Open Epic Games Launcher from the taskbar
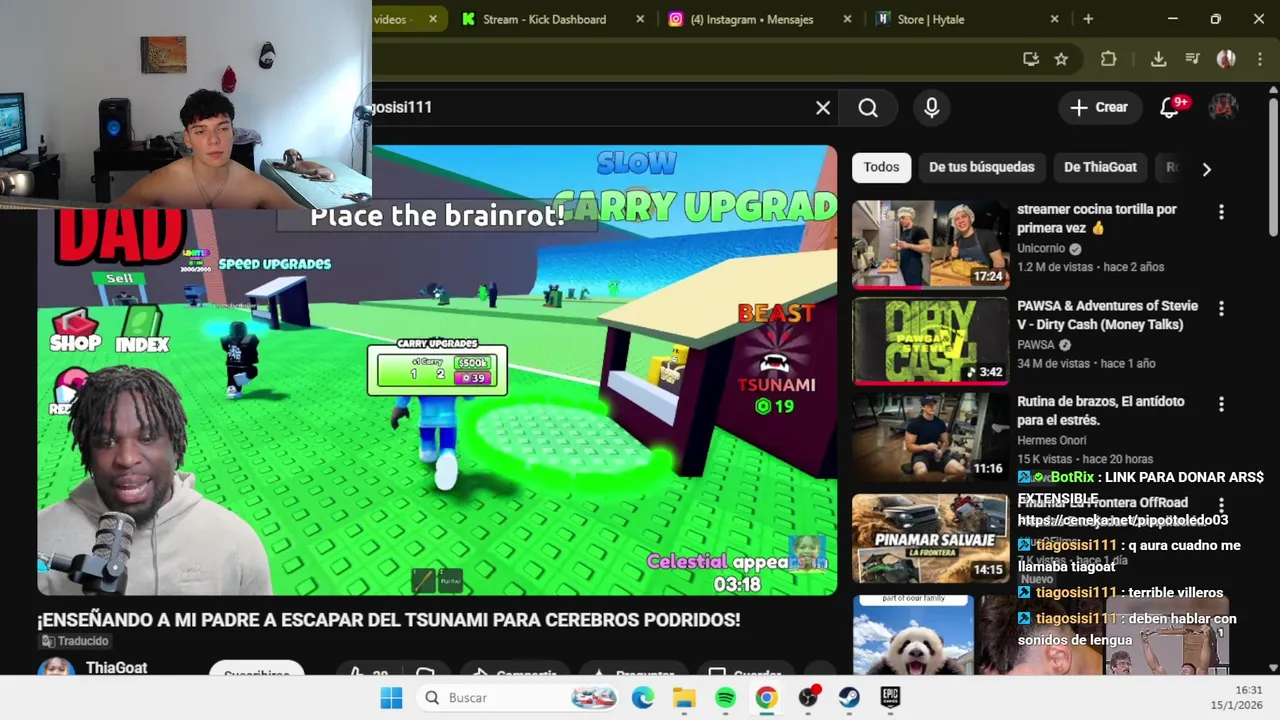The width and height of the screenshot is (1280, 720). [x=890, y=698]
